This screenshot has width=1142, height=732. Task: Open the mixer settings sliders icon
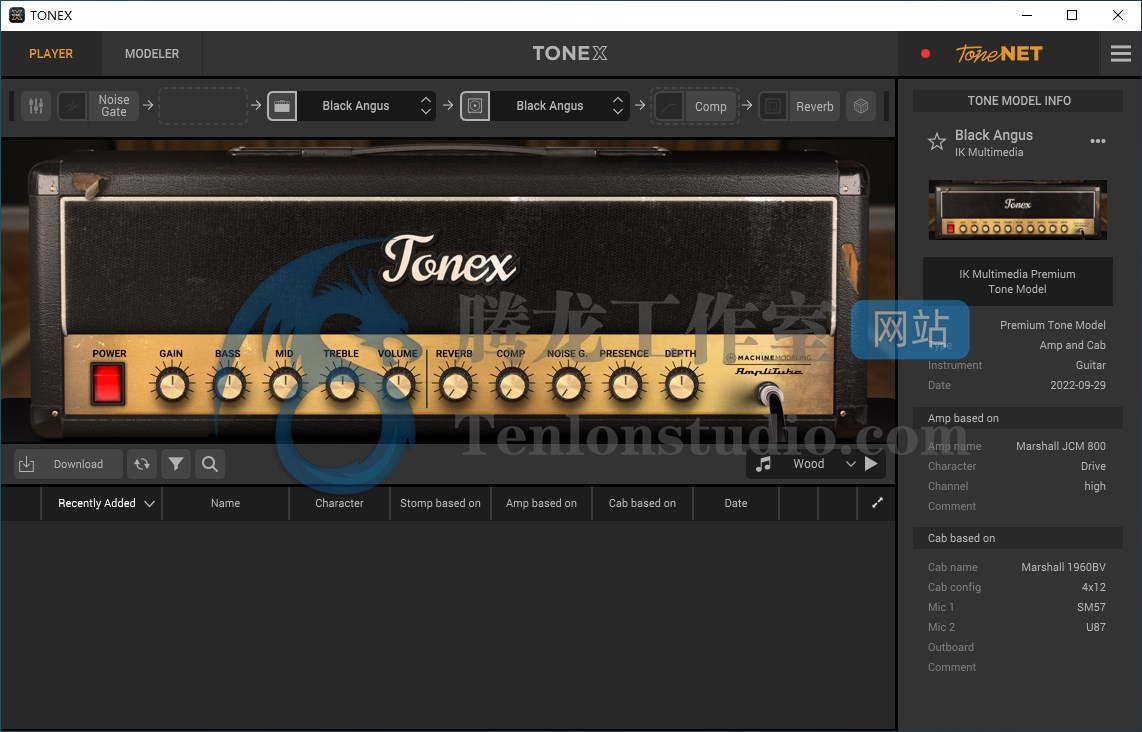click(36, 106)
